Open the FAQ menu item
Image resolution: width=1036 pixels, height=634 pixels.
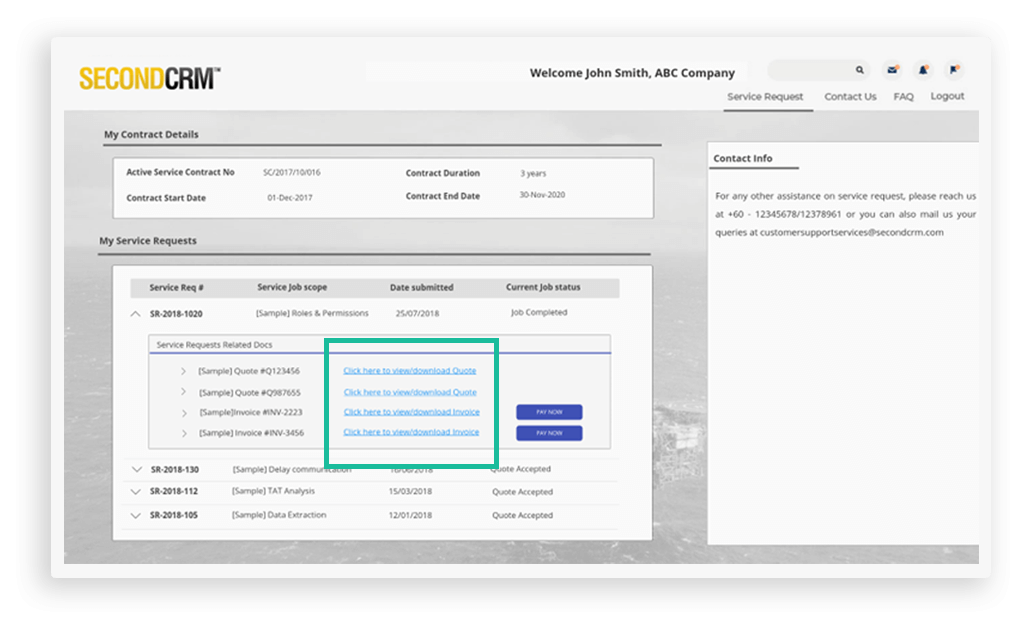(x=903, y=96)
